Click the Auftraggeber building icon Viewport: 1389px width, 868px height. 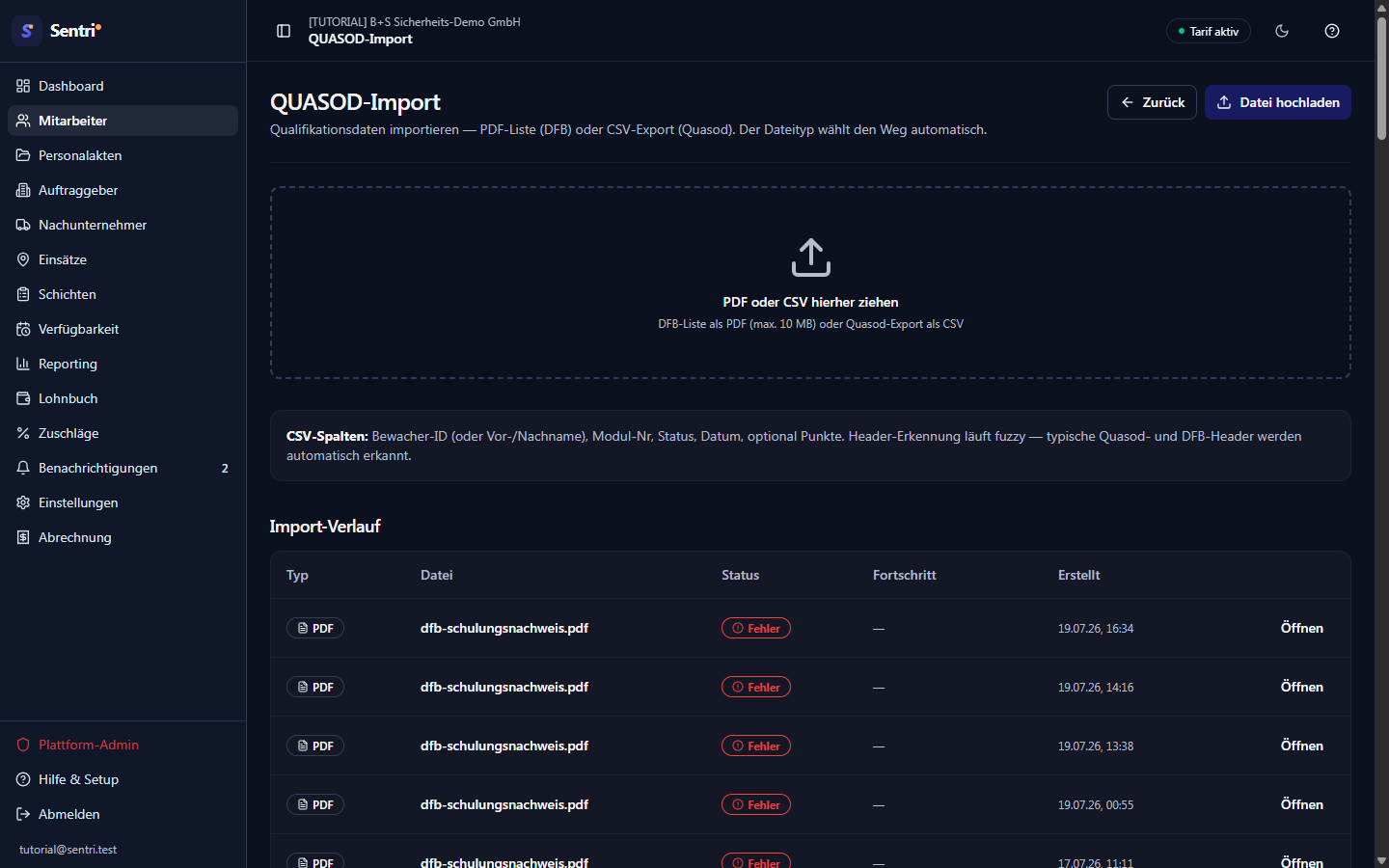(23, 190)
